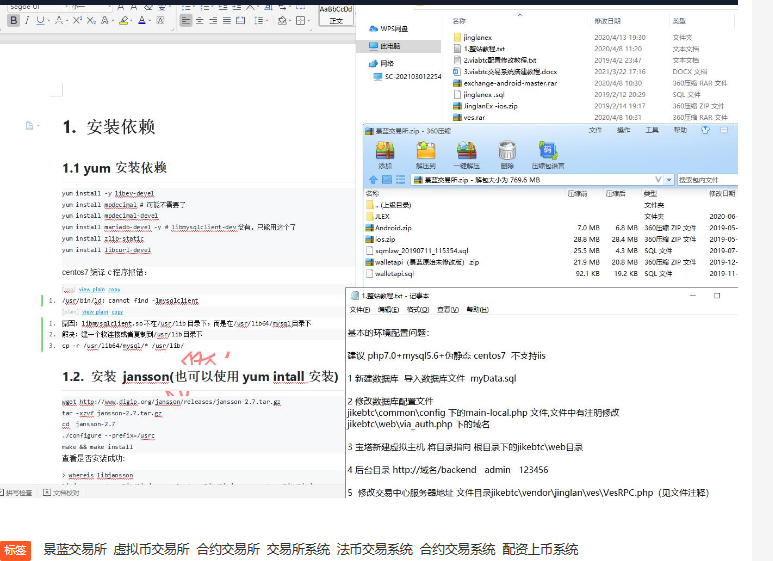Click the 景蓝交易所 tag link
The image size is (773, 561).
point(75,549)
